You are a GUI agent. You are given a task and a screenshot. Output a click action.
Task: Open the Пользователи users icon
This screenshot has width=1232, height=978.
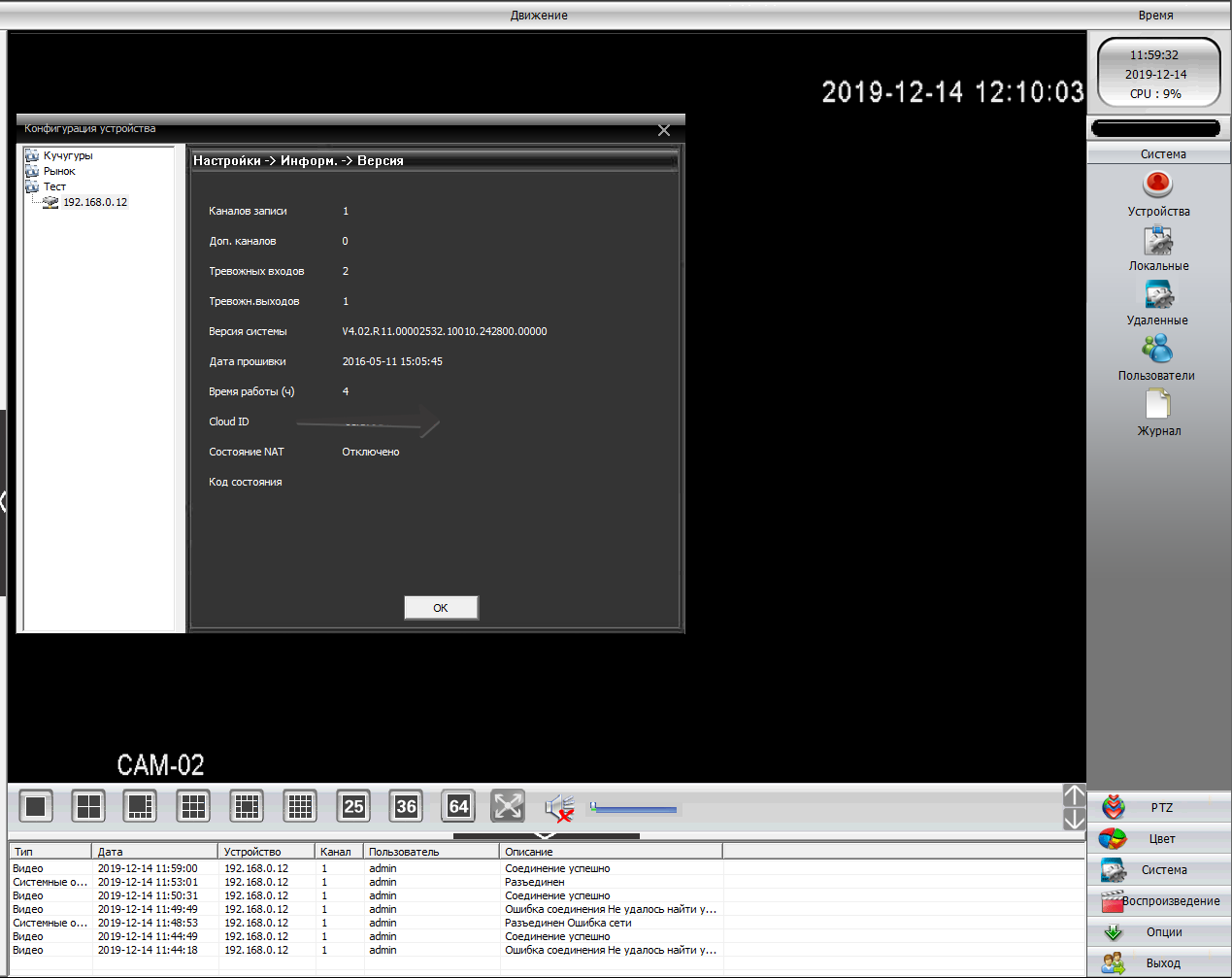(1156, 349)
